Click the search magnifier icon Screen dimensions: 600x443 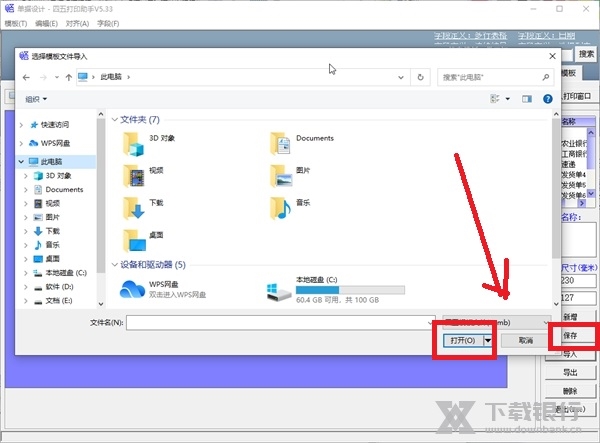[546, 77]
